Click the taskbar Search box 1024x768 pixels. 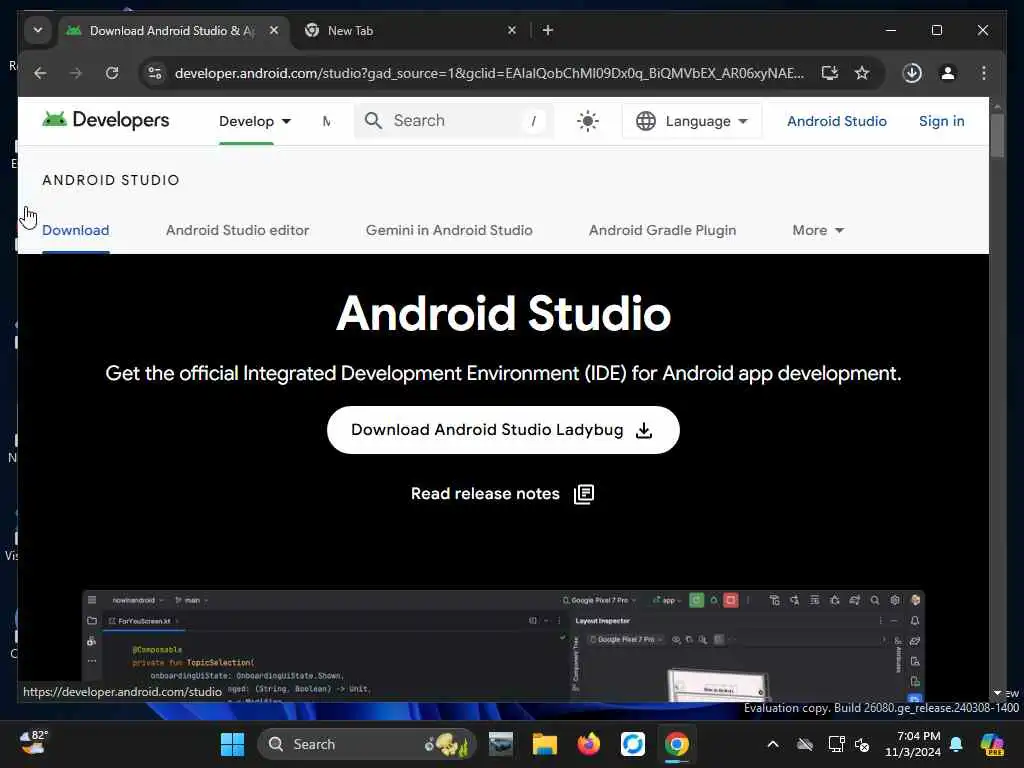[367, 744]
